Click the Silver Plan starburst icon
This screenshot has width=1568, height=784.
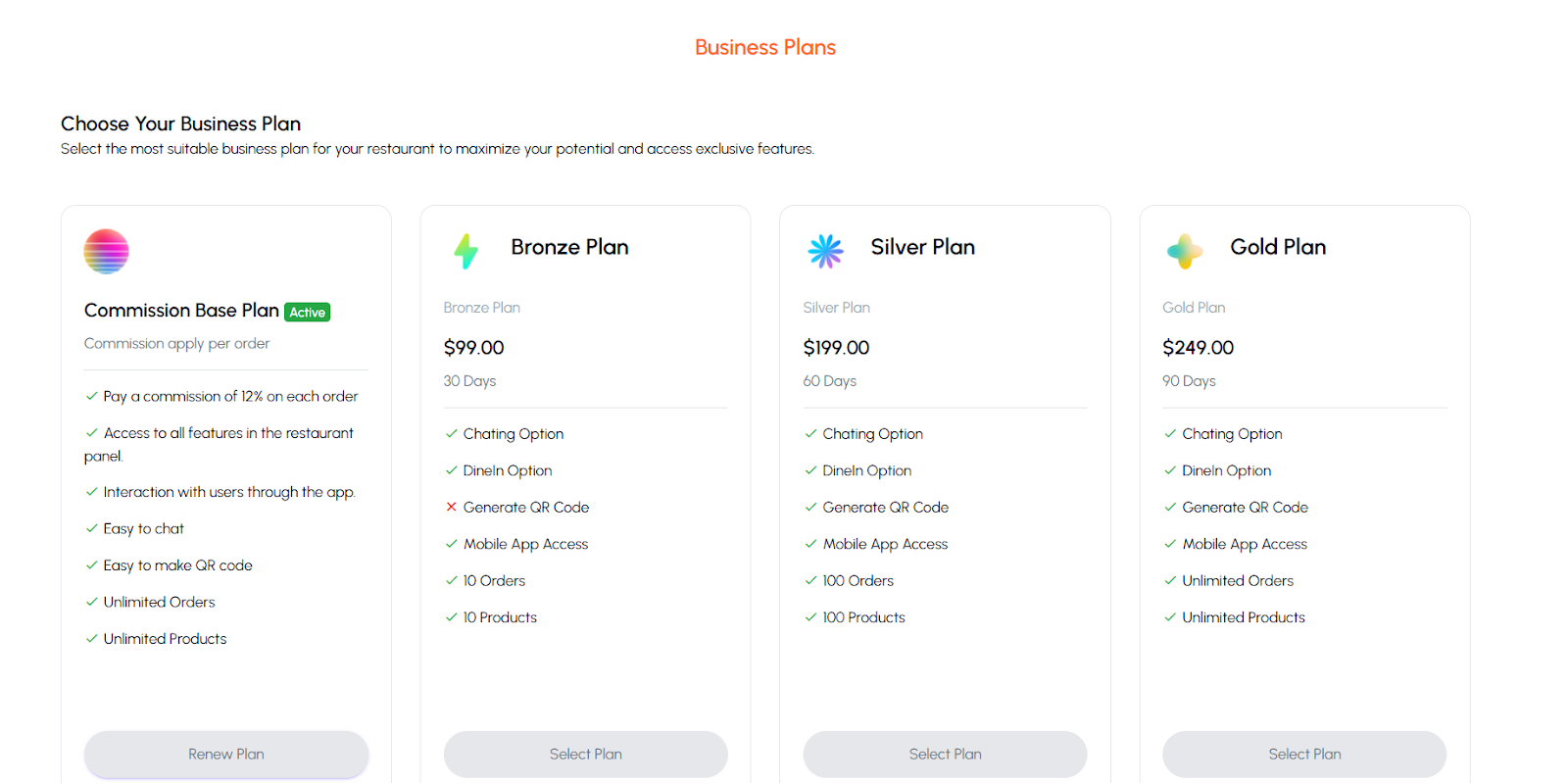click(825, 251)
